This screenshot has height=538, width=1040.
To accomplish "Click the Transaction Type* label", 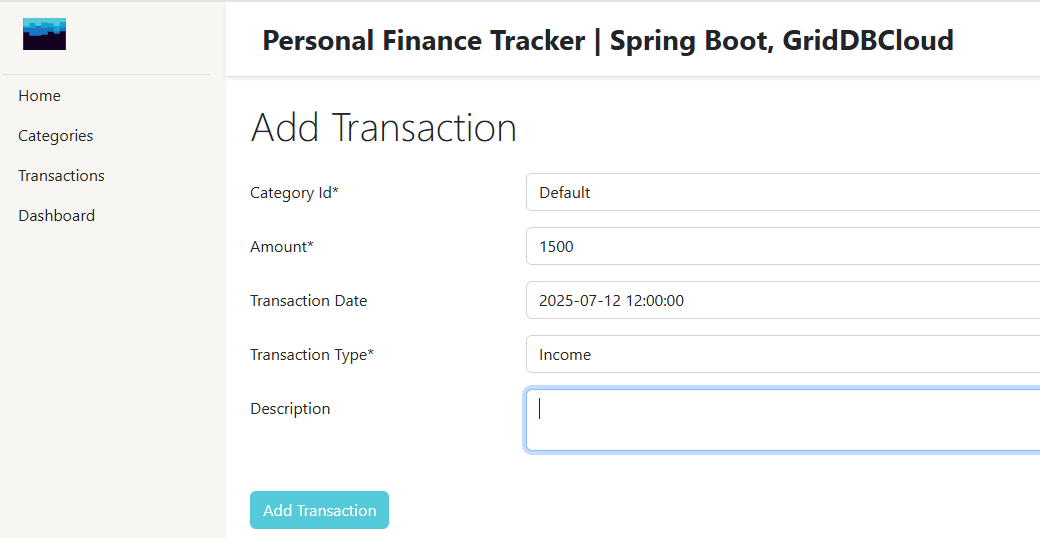I will coord(312,355).
